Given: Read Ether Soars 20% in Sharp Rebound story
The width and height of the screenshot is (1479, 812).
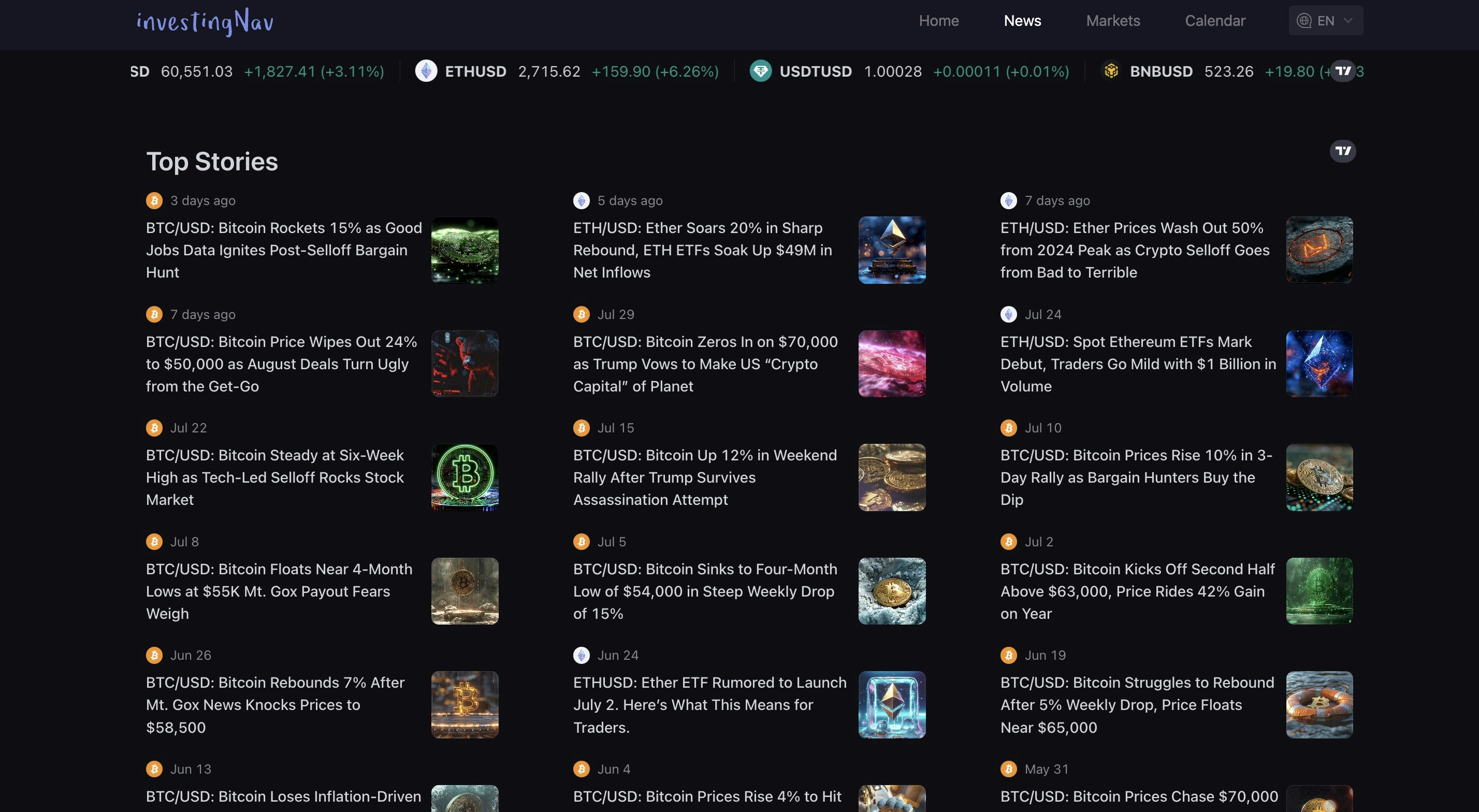Looking at the screenshot, I should coord(703,250).
